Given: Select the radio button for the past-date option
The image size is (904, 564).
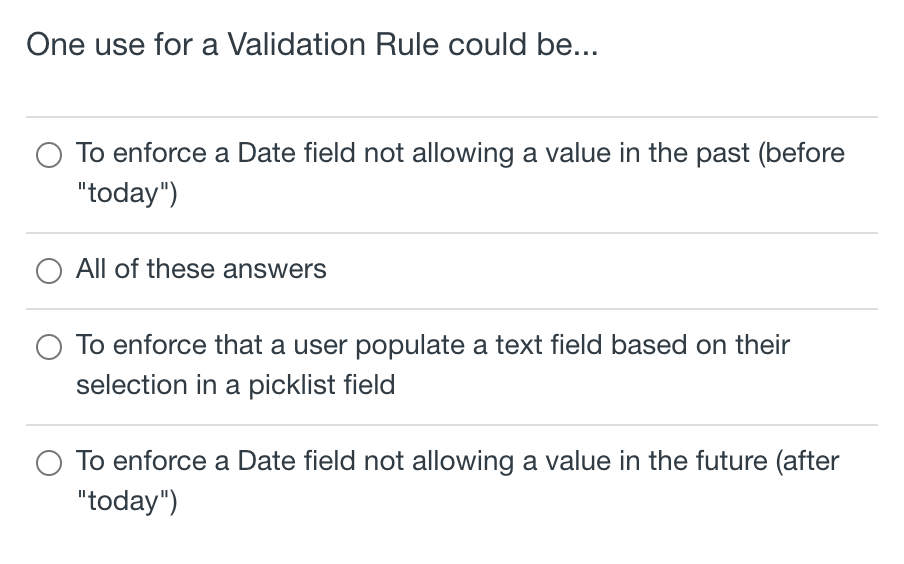Looking at the screenshot, I should click(49, 155).
